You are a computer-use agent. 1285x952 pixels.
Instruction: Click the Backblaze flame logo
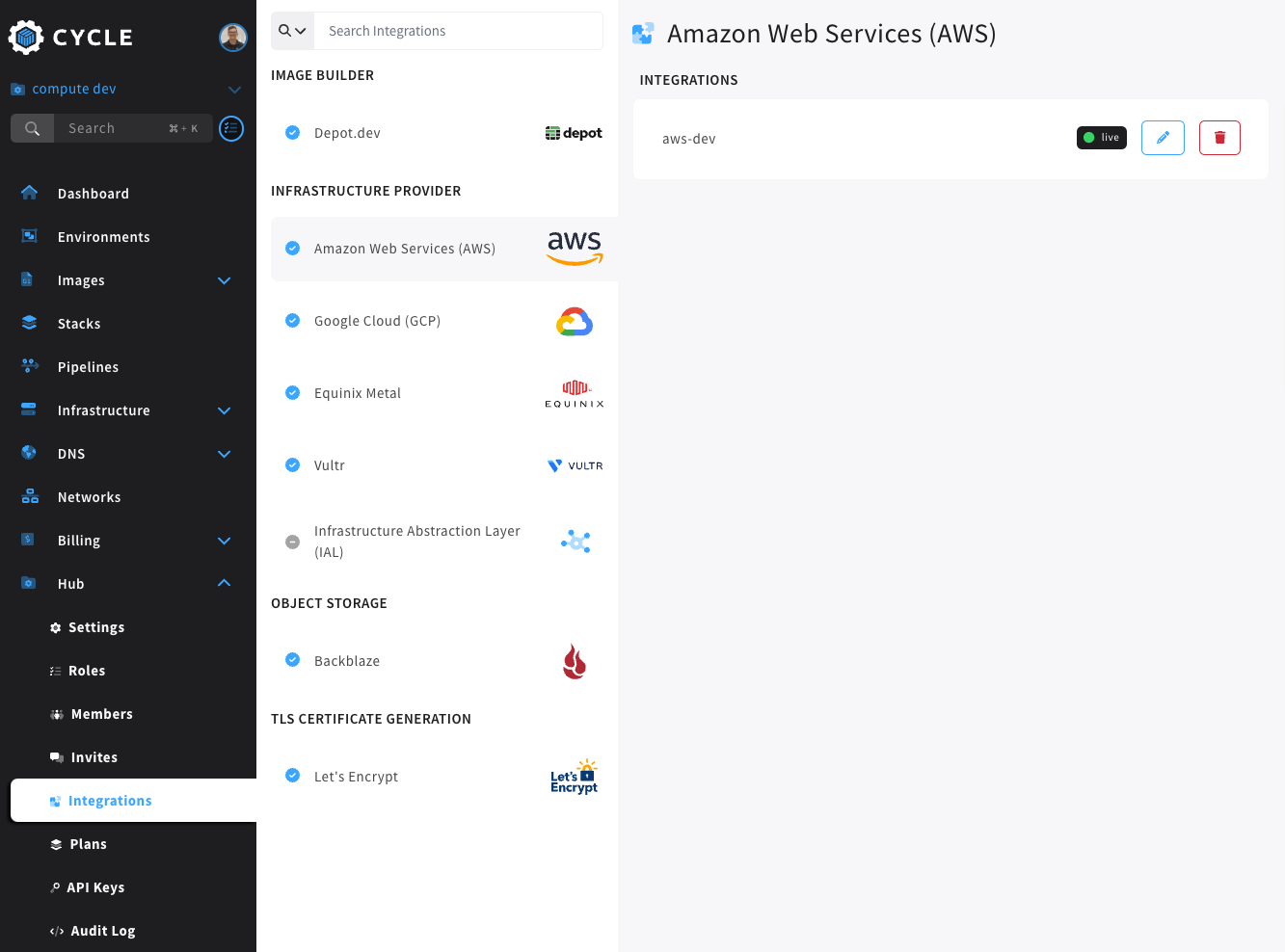coord(575,661)
